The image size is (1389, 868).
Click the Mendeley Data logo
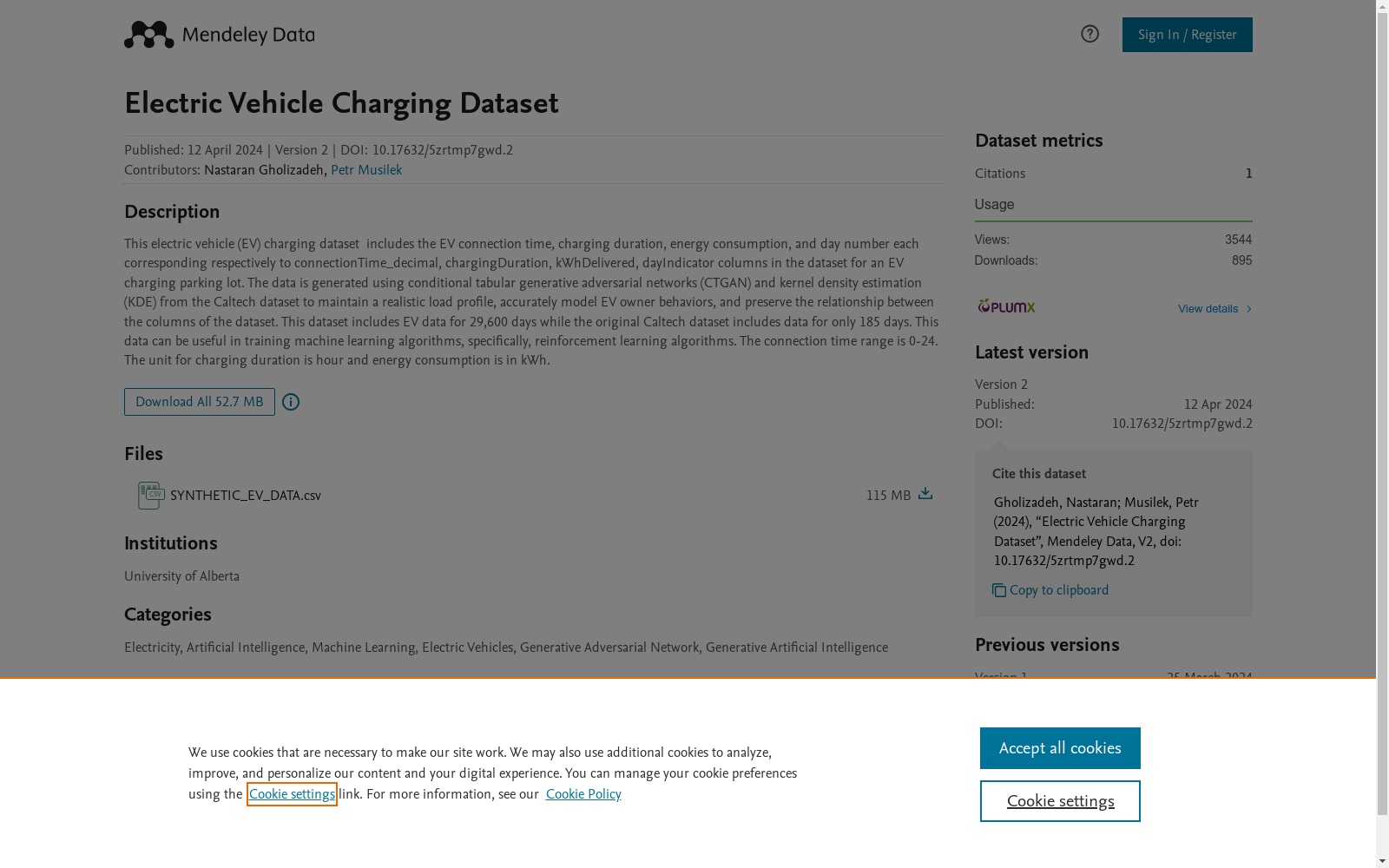pyautogui.click(x=219, y=35)
